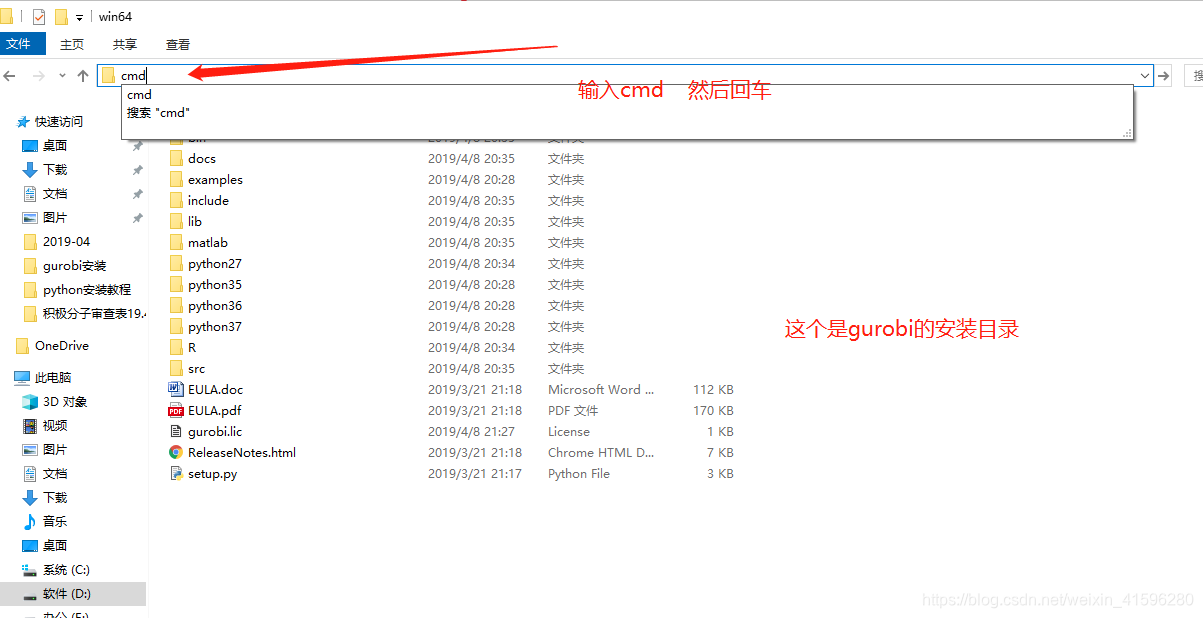Image resolution: width=1203 pixels, height=618 pixels.
Task: Expand the address bar history dropdown
Action: (x=1145, y=75)
